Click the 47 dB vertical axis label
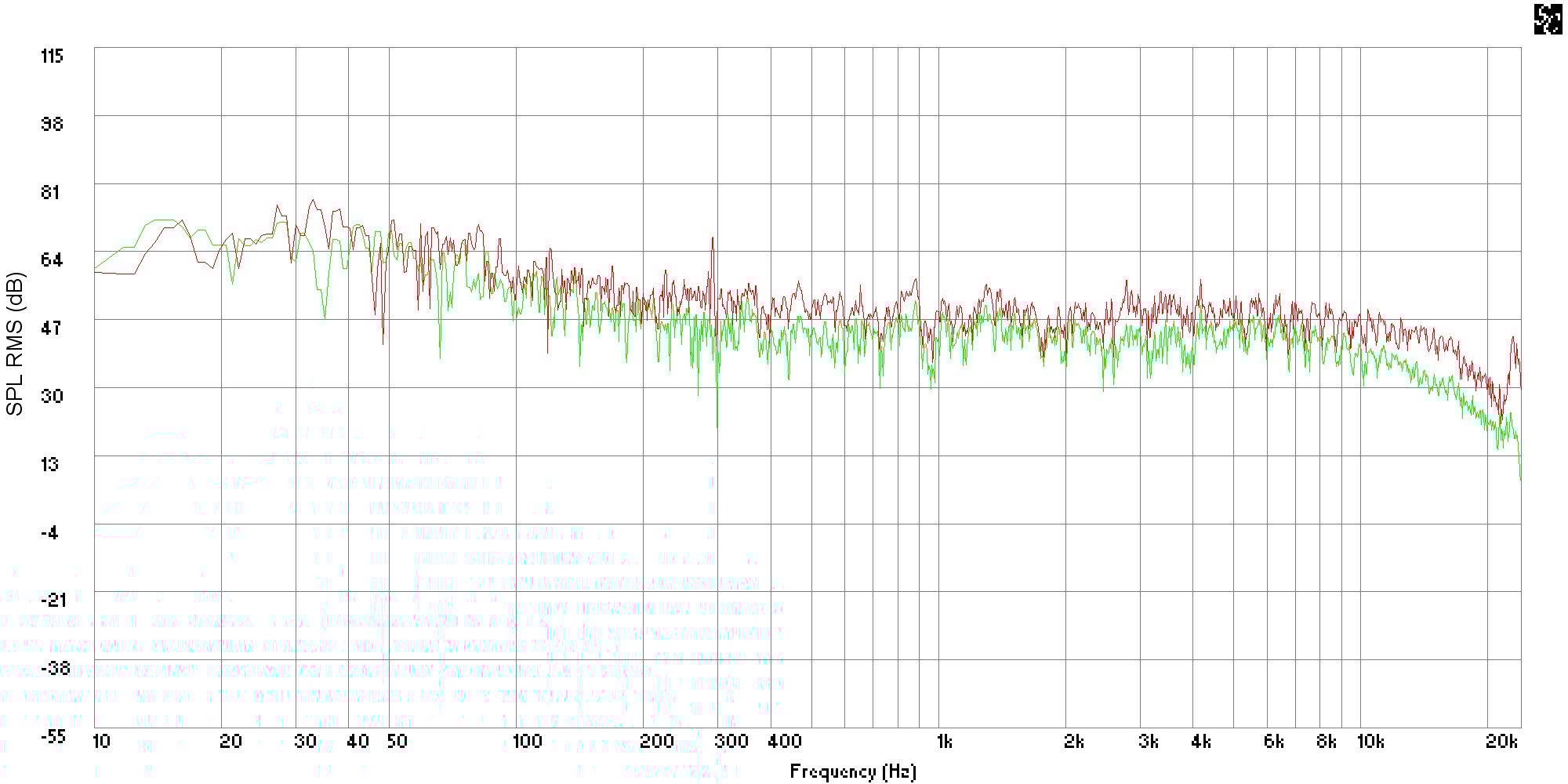Screen dimensions: 1568x784 pyautogui.click(x=51, y=328)
